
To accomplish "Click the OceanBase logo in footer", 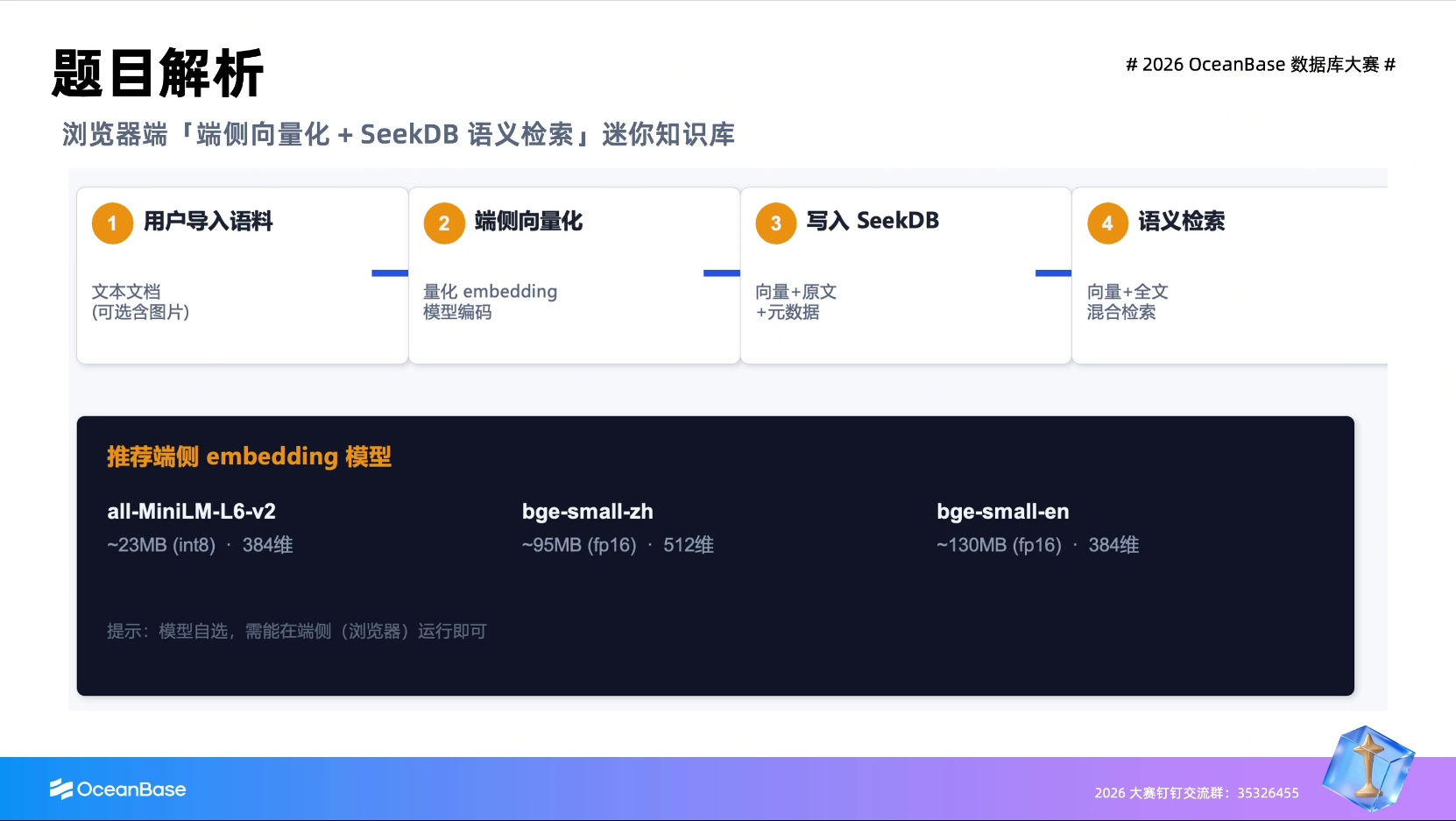I will (117, 789).
